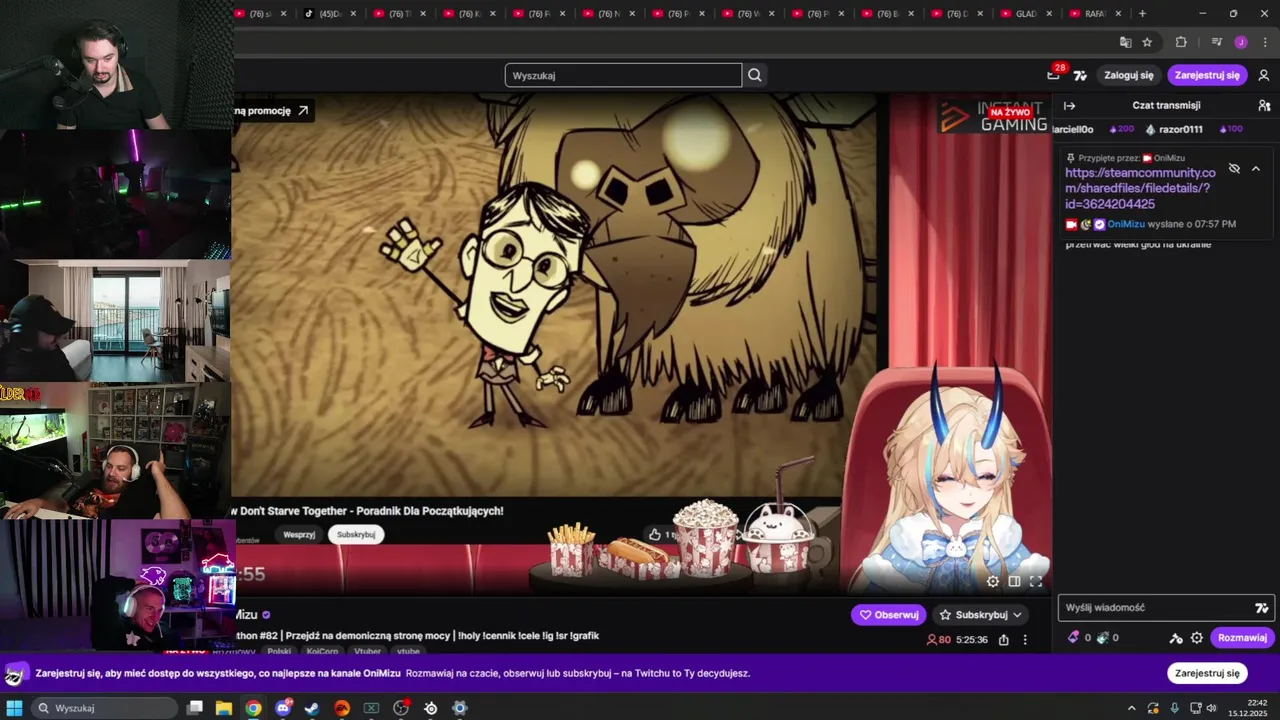
Task: Switch to the GLAD browser tab
Action: coord(1024,14)
